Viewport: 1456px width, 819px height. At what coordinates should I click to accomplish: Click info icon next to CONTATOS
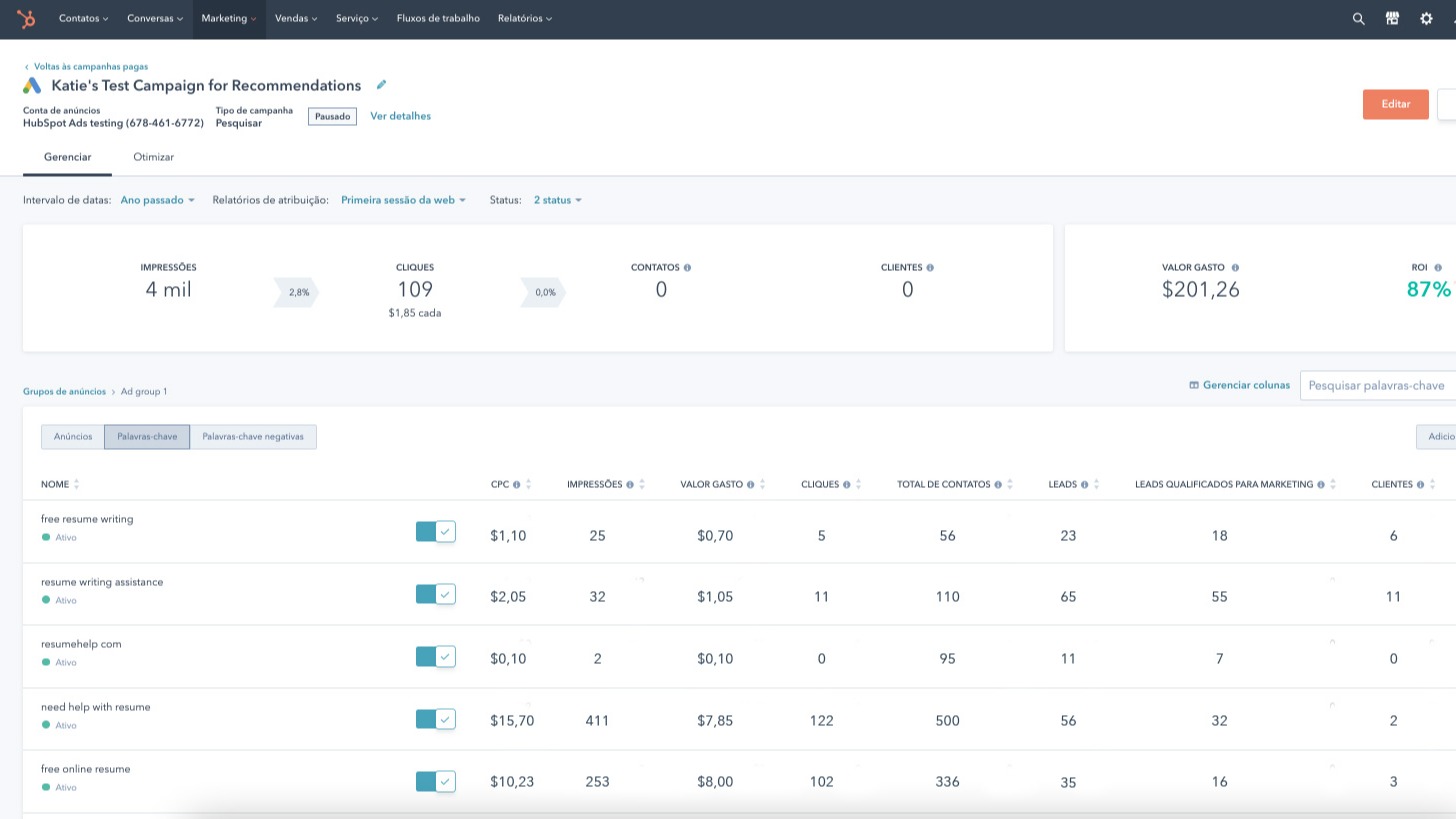[x=687, y=268]
